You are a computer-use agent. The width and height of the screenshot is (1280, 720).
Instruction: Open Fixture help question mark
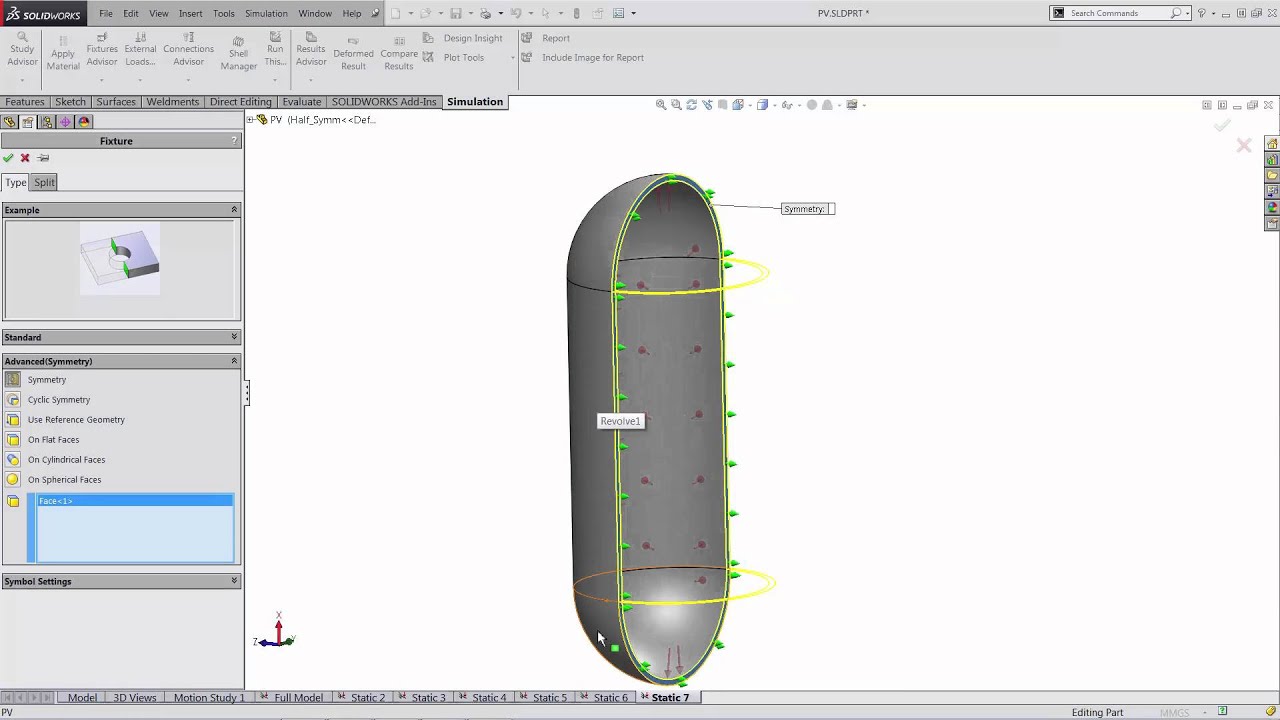click(234, 141)
